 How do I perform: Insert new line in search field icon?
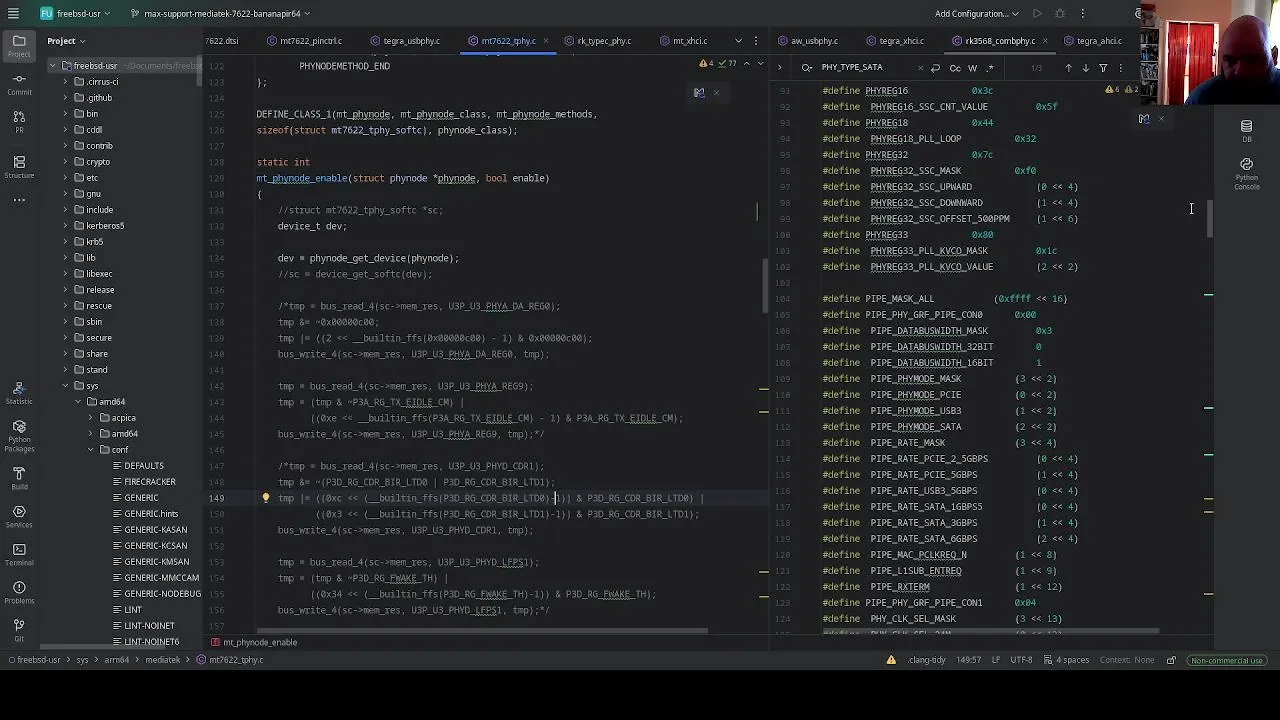click(935, 68)
